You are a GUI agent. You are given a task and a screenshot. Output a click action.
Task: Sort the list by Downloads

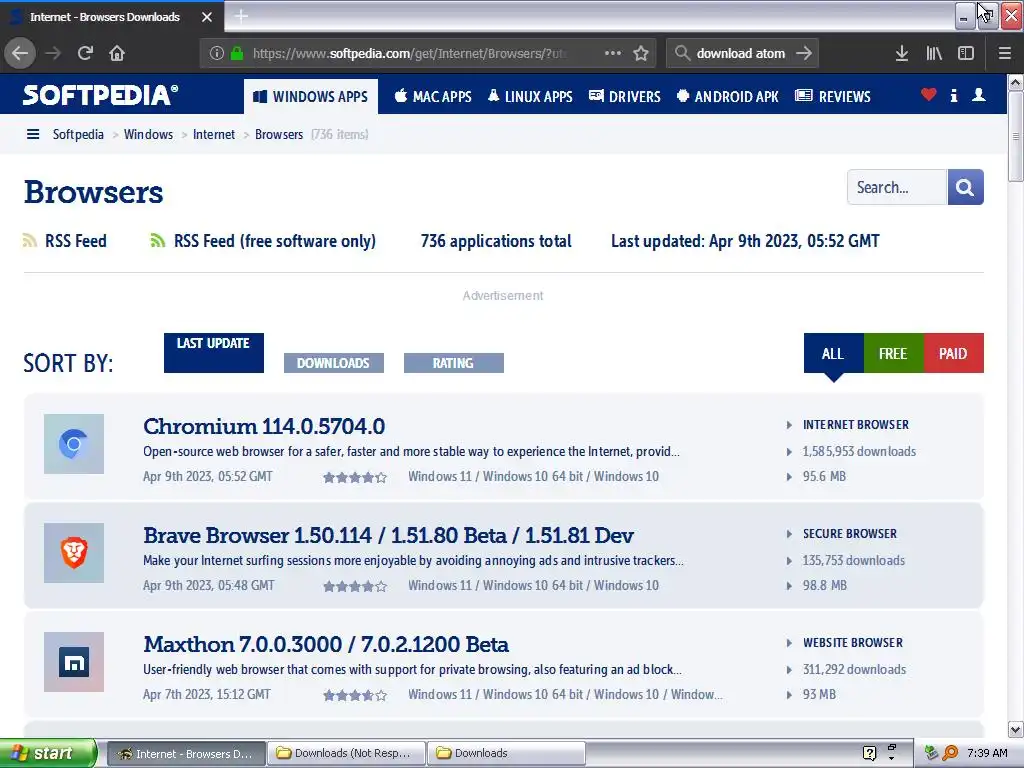click(x=334, y=363)
